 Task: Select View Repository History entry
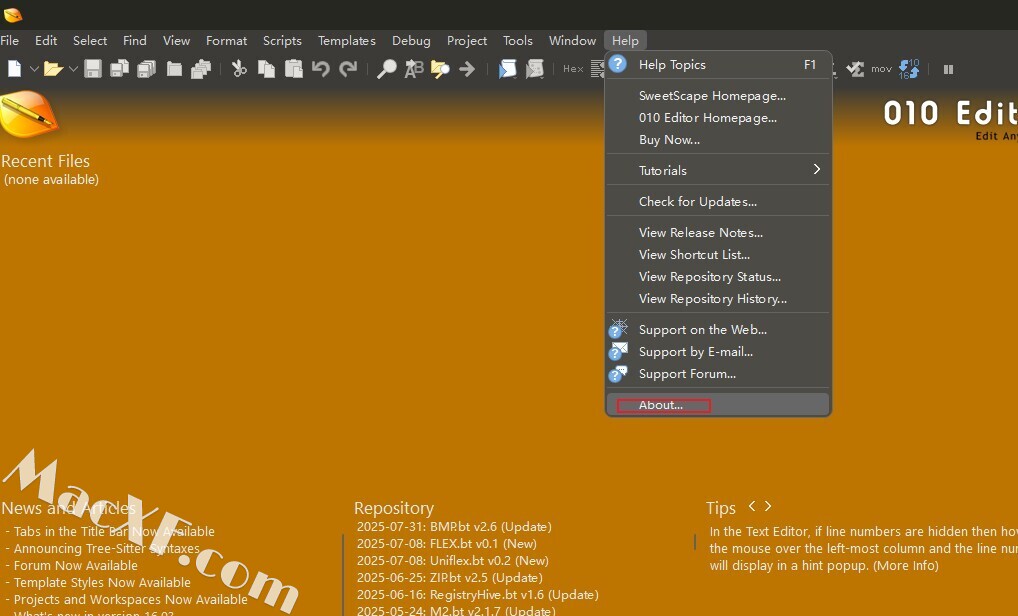(718, 299)
